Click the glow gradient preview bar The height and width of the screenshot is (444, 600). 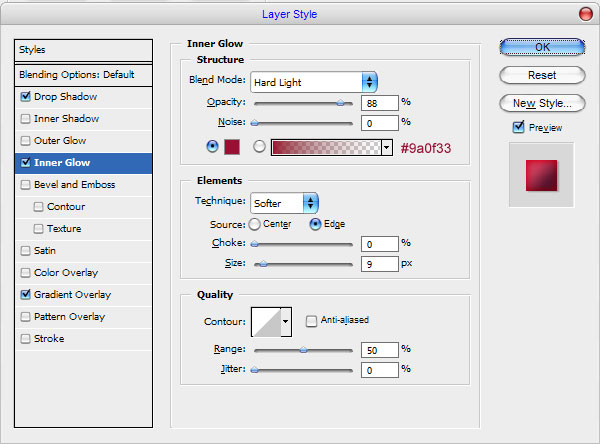point(325,147)
